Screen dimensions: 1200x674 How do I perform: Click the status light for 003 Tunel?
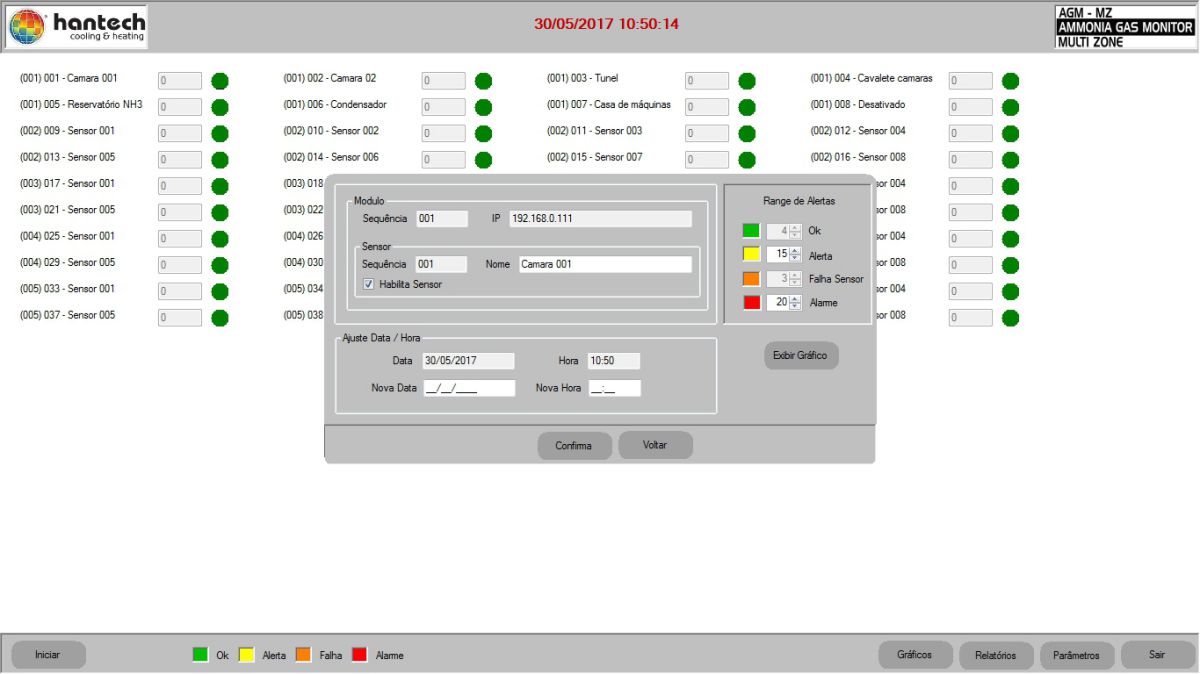747,81
